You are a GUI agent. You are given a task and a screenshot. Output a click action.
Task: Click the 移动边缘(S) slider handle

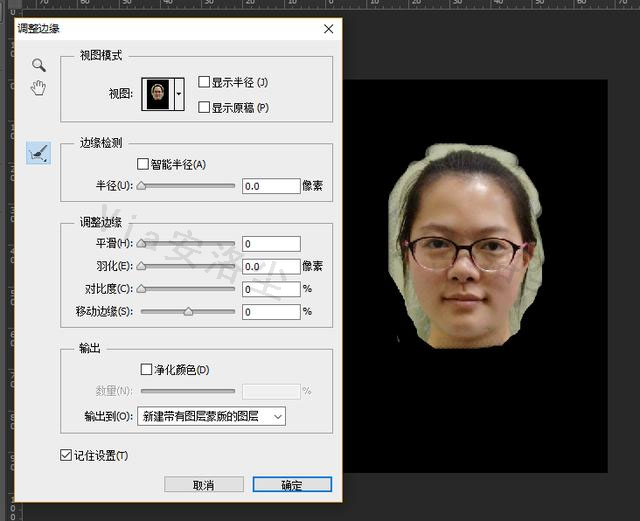coord(188,312)
